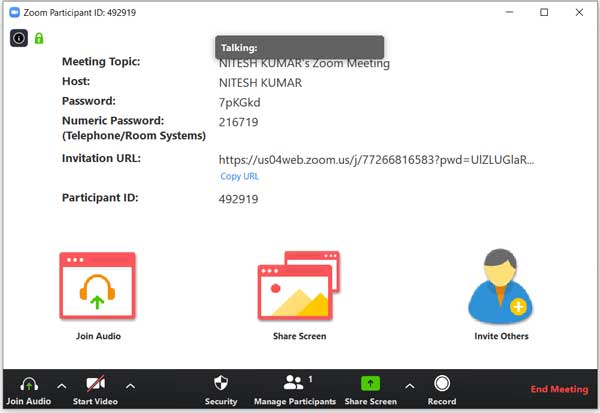Click the Meeting Topic label

[x=101, y=61]
